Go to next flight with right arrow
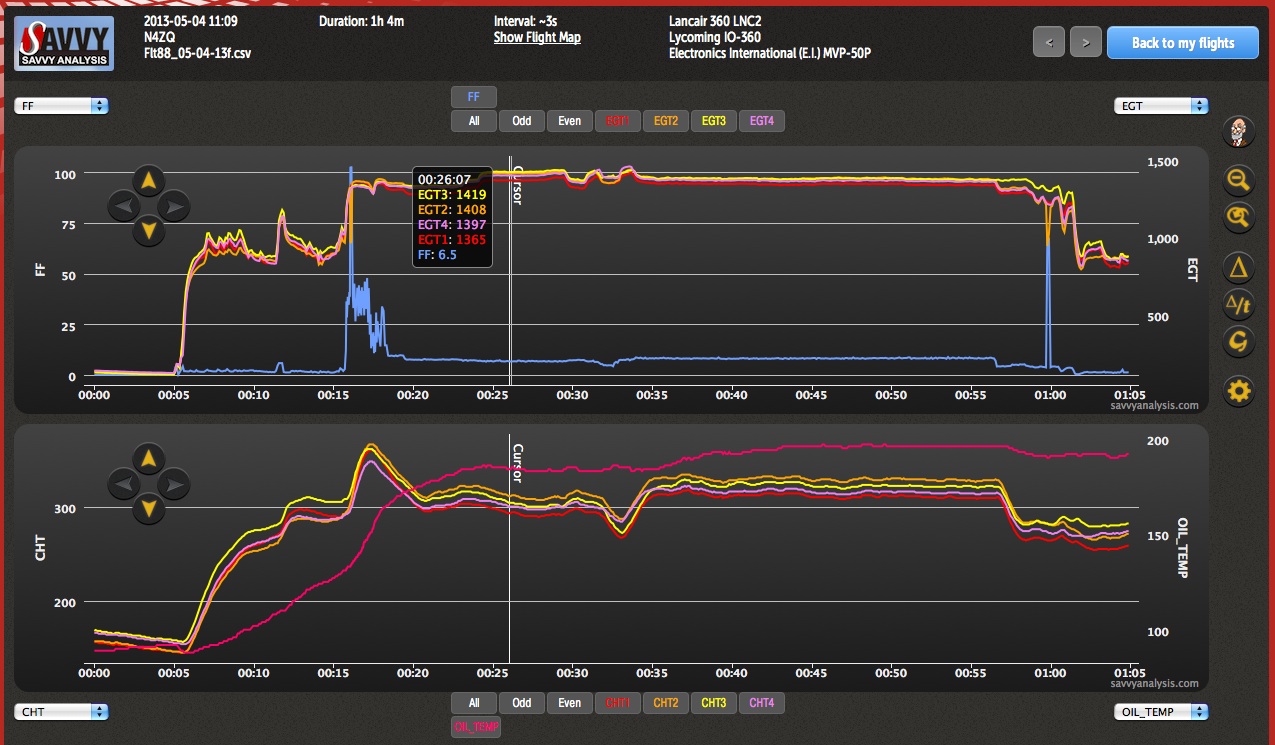This screenshot has height=745, width=1275. [1085, 43]
